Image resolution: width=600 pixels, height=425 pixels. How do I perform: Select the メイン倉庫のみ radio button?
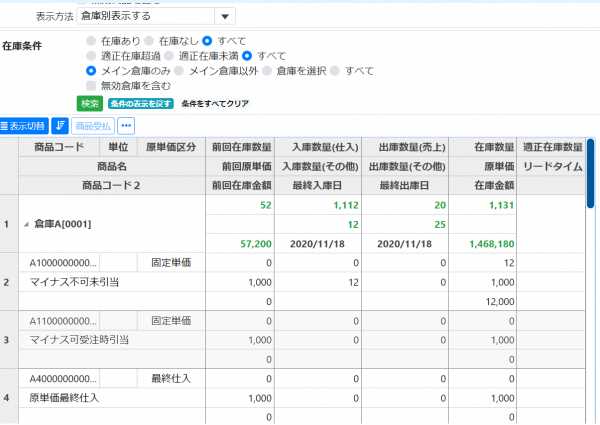click(91, 71)
